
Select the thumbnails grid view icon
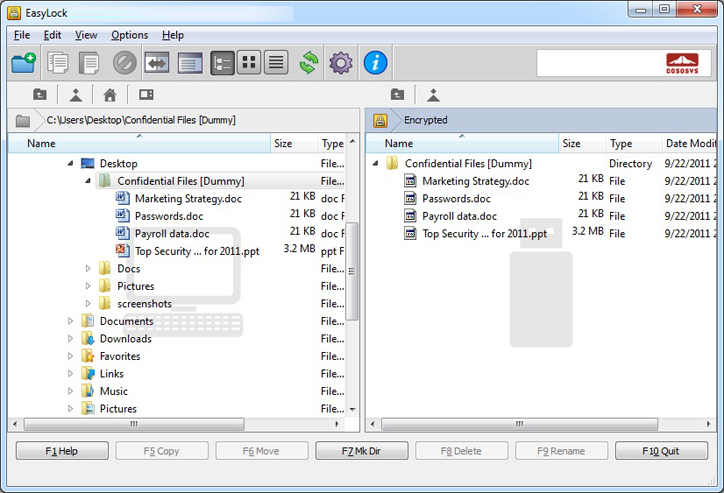[x=249, y=63]
